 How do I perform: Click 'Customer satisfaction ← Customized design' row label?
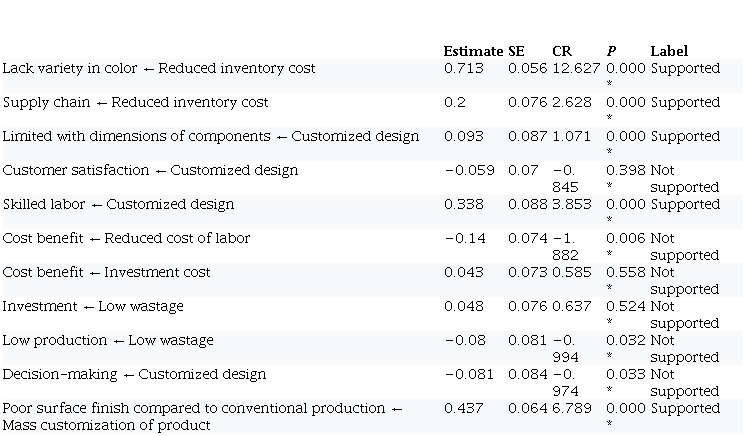click(x=150, y=170)
